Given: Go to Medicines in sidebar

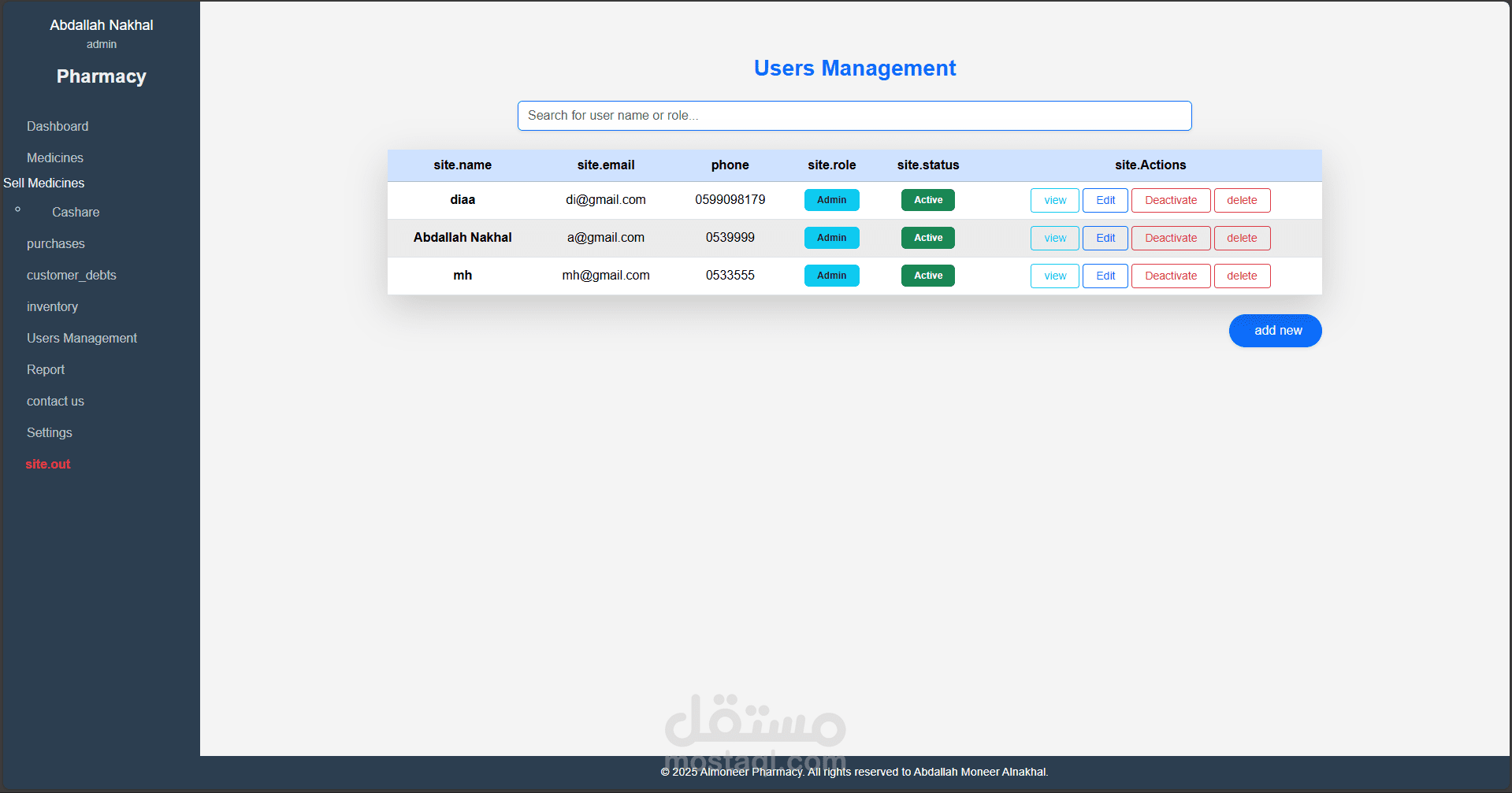Looking at the screenshot, I should (55, 157).
